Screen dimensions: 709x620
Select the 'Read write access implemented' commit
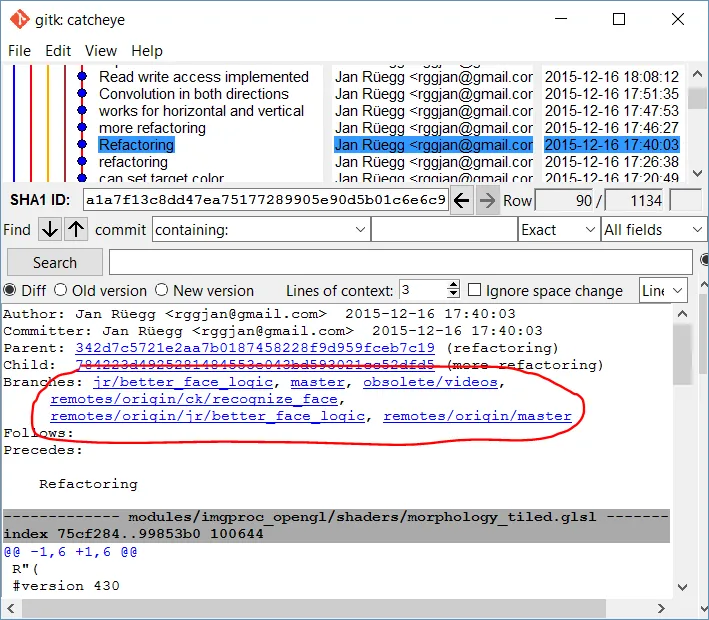pyautogui.click(x=203, y=76)
